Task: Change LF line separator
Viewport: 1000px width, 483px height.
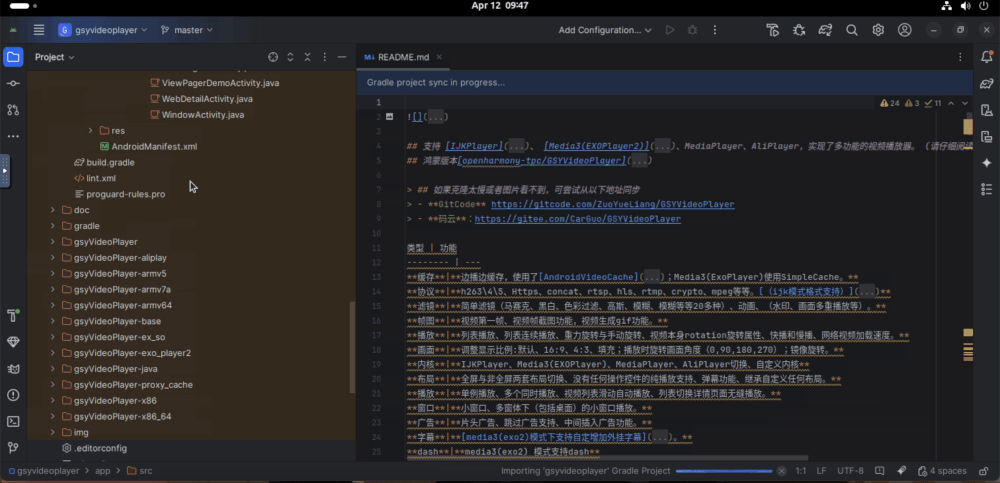Action: click(x=821, y=471)
